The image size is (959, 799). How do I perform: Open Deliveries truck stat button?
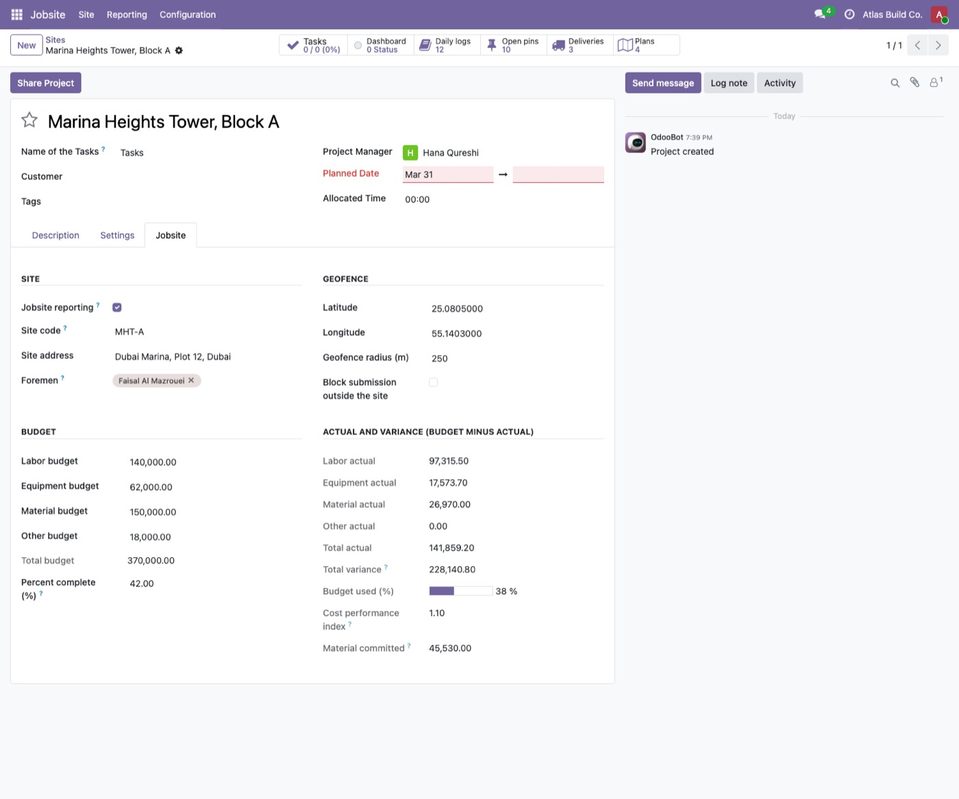click(x=580, y=45)
